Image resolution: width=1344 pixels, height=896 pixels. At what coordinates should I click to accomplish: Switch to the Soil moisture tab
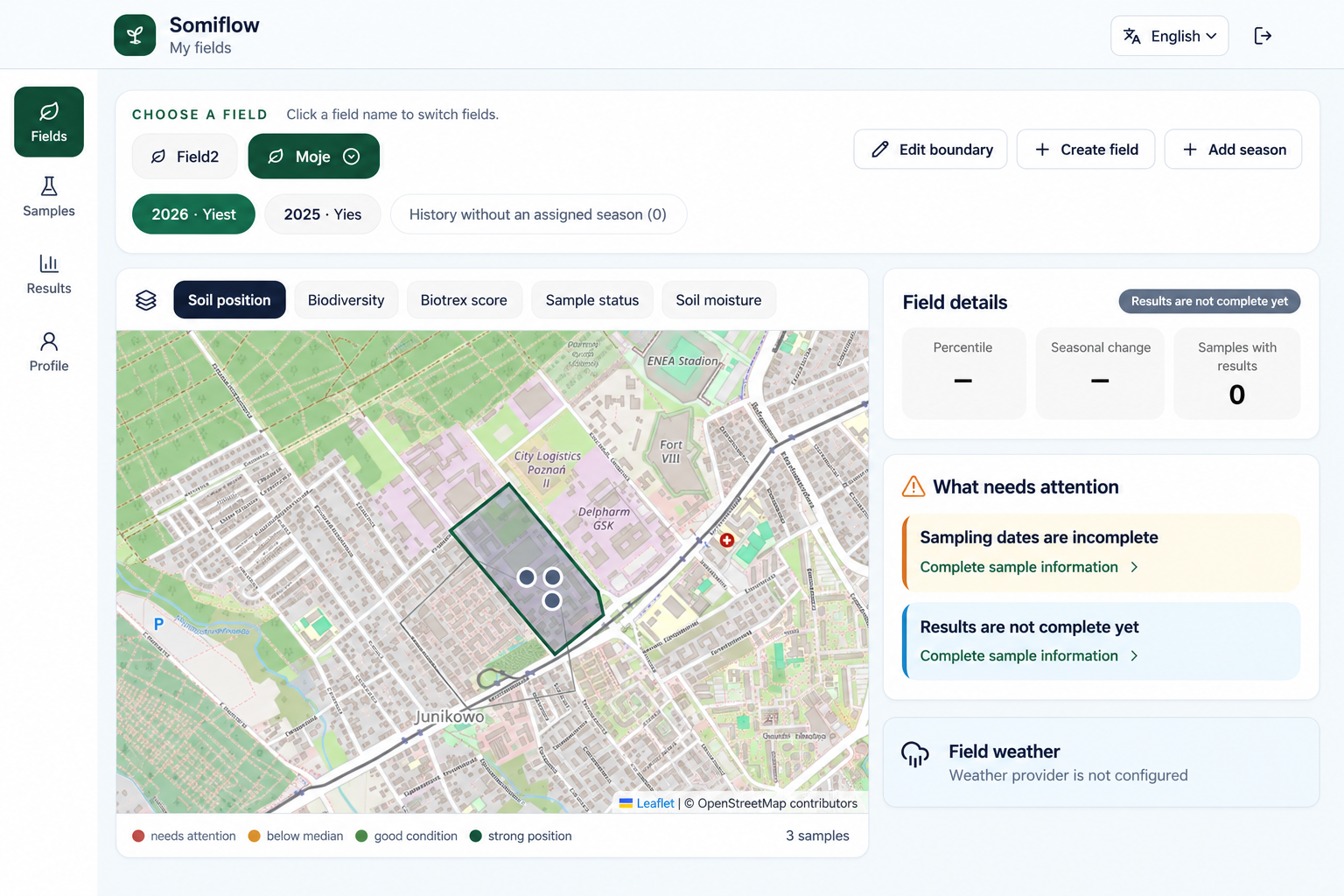coord(718,300)
